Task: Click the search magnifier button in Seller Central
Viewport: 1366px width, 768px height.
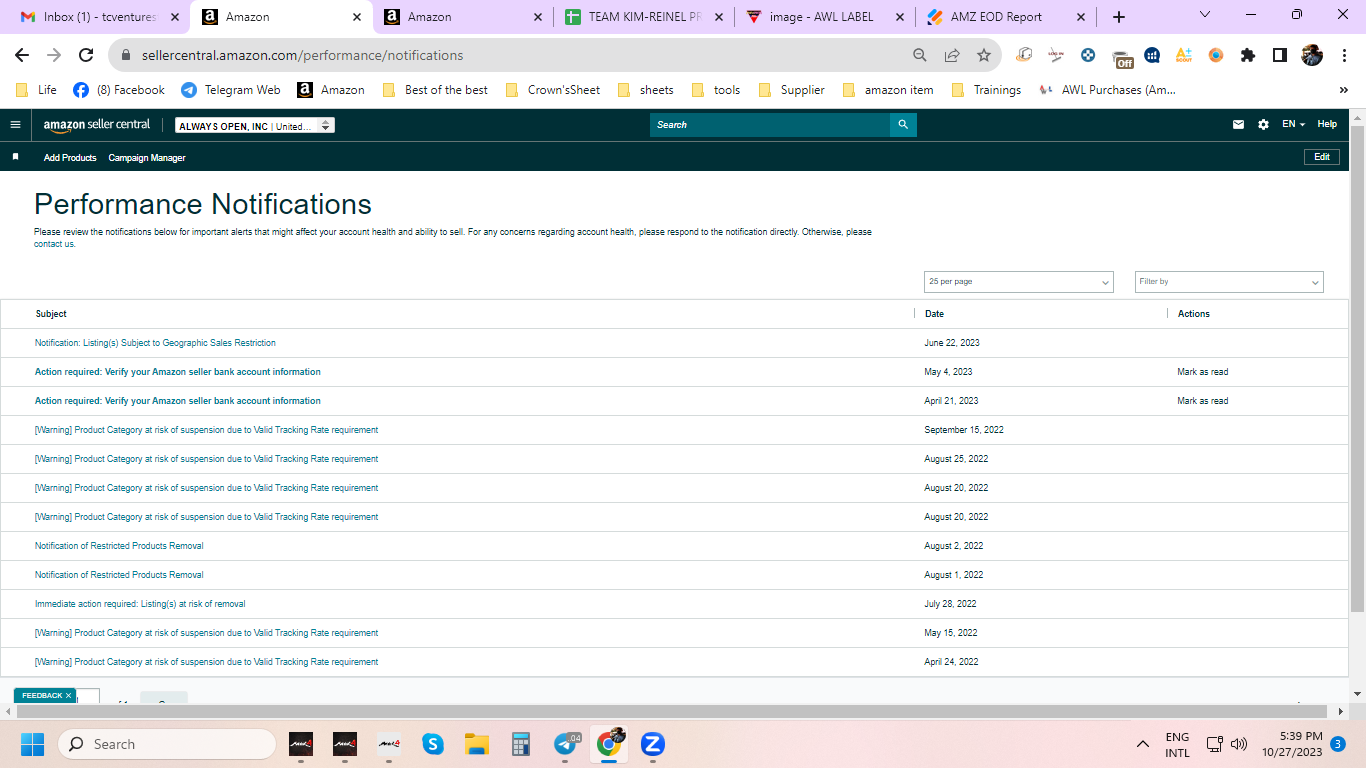Action: (x=903, y=125)
